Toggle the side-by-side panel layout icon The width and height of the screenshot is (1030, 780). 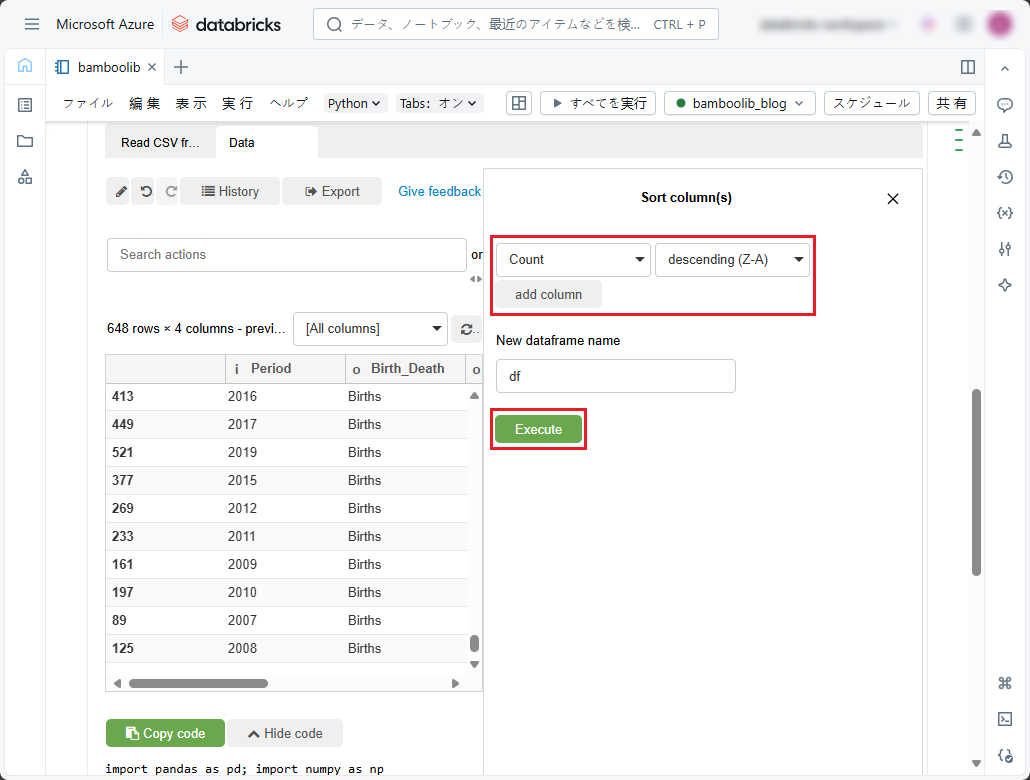967,67
